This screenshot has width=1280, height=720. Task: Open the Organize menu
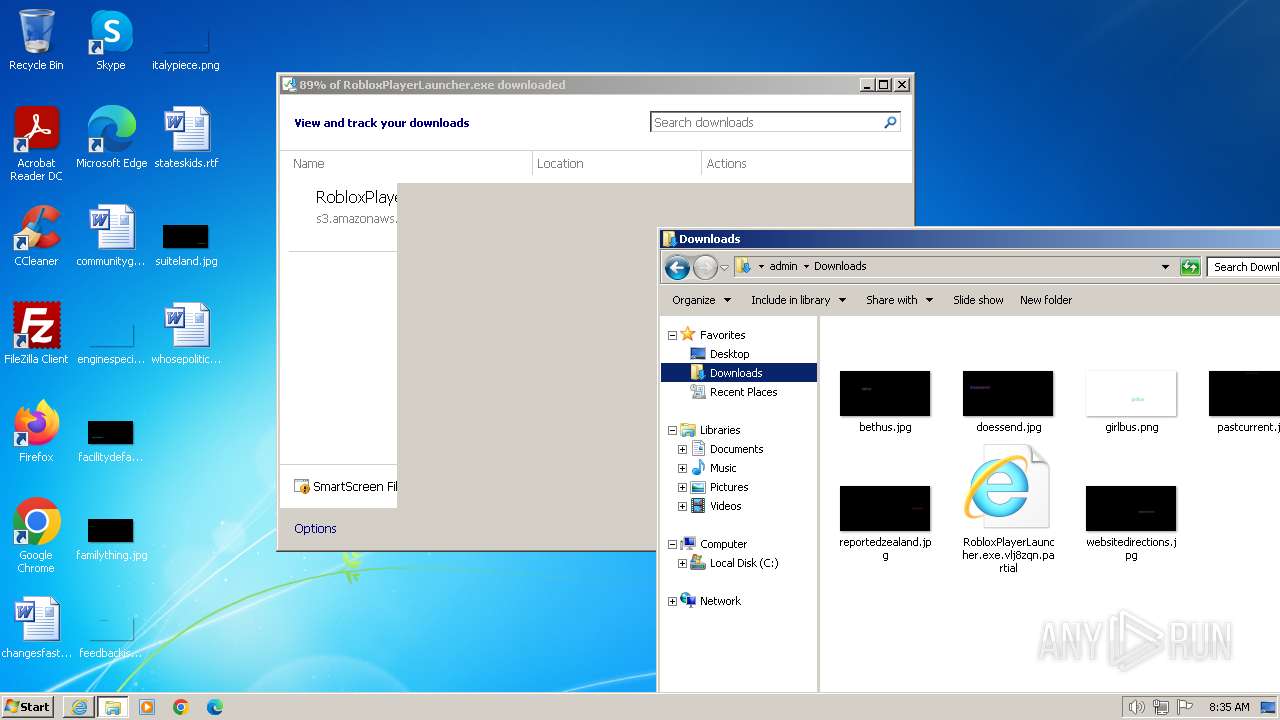(x=701, y=300)
